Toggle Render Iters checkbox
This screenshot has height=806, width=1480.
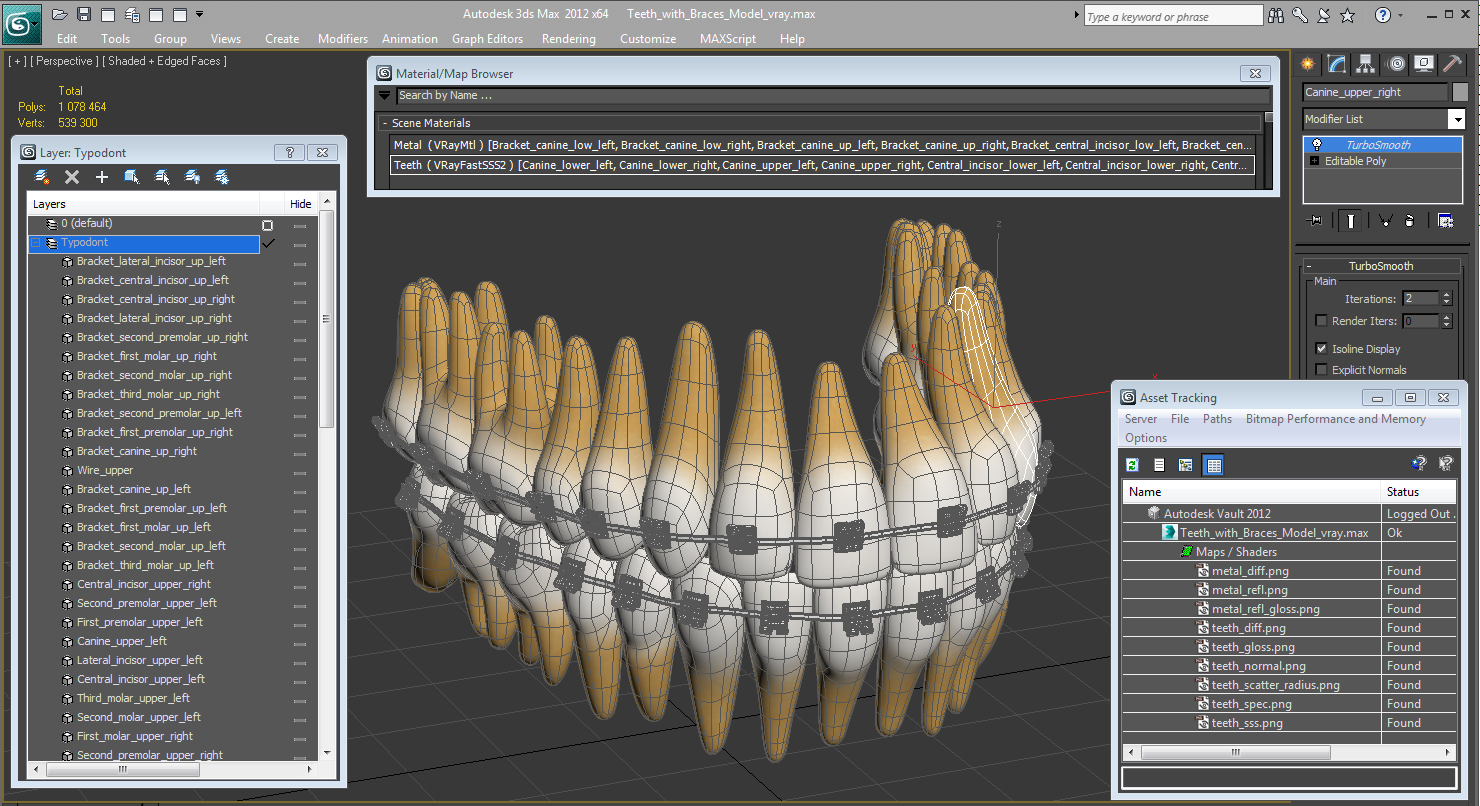pos(1321,321)
